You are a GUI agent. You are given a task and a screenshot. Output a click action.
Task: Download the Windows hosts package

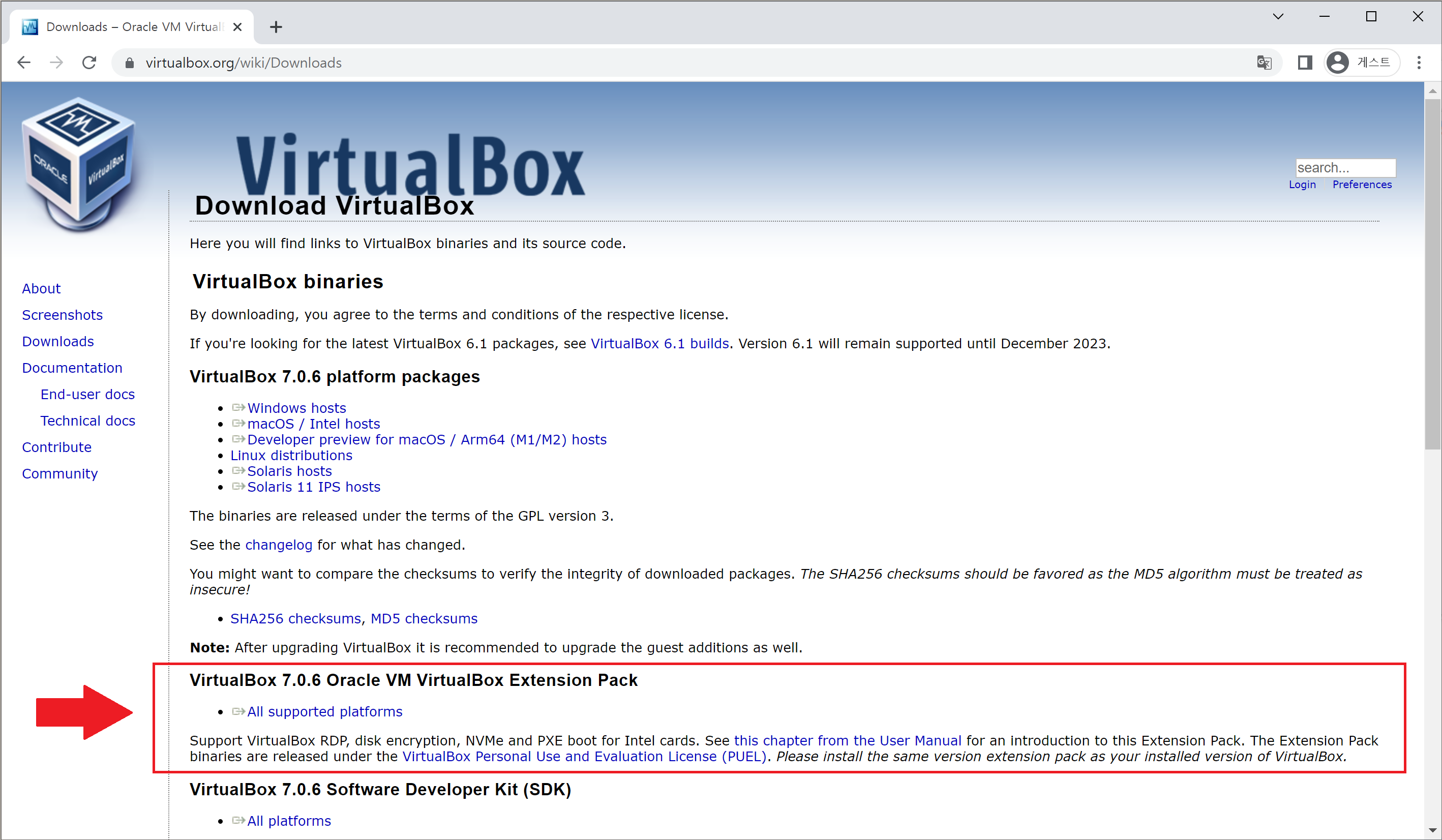(296, 407)
